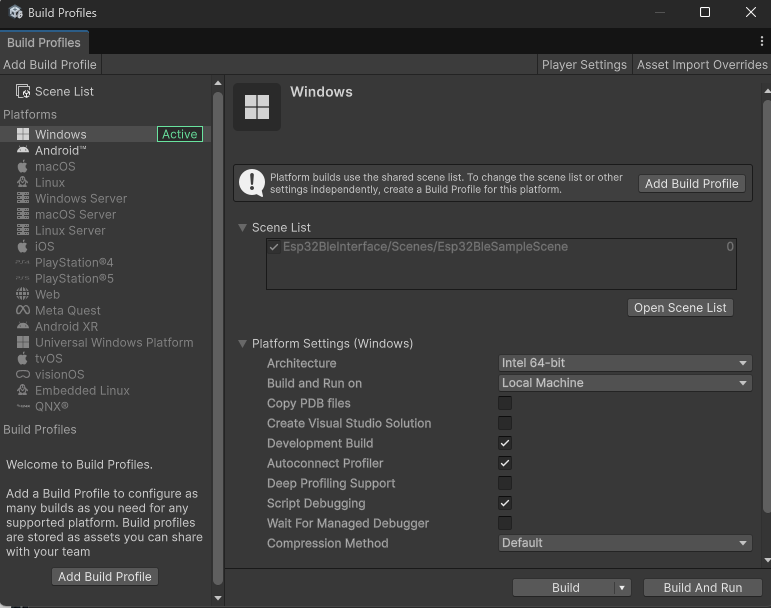Select the PlayStation®5 platform icon
The height and width of the screenshot is (608, 771).
click(x=23, y=279)
